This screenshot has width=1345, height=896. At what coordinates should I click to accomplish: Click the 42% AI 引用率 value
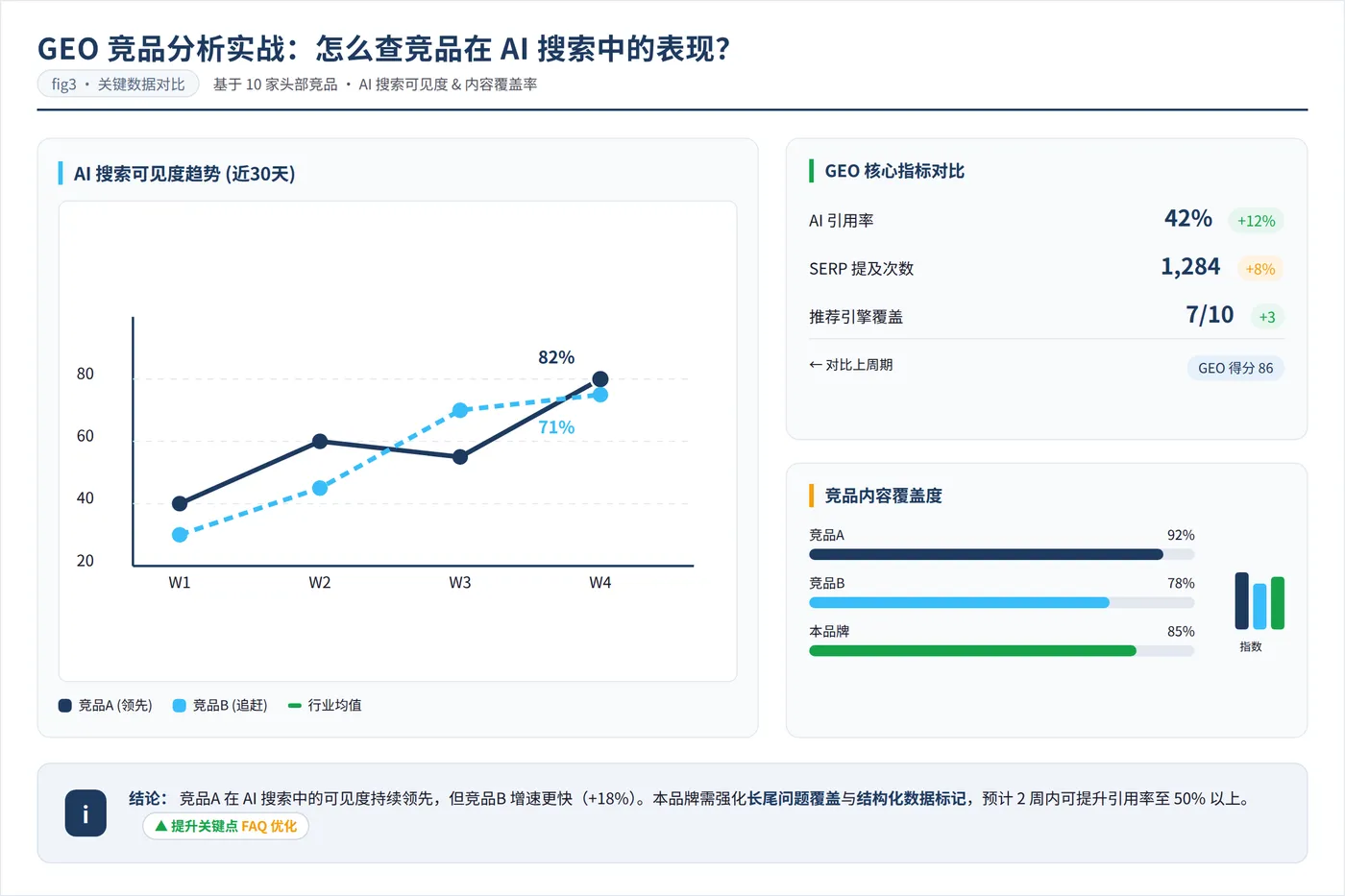coord(1188,219)
